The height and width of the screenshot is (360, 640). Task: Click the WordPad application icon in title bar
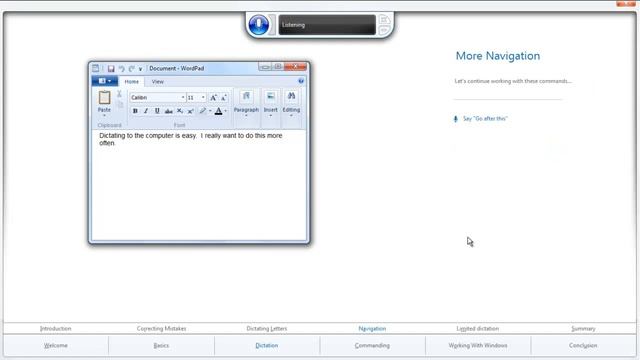point(96,68)
